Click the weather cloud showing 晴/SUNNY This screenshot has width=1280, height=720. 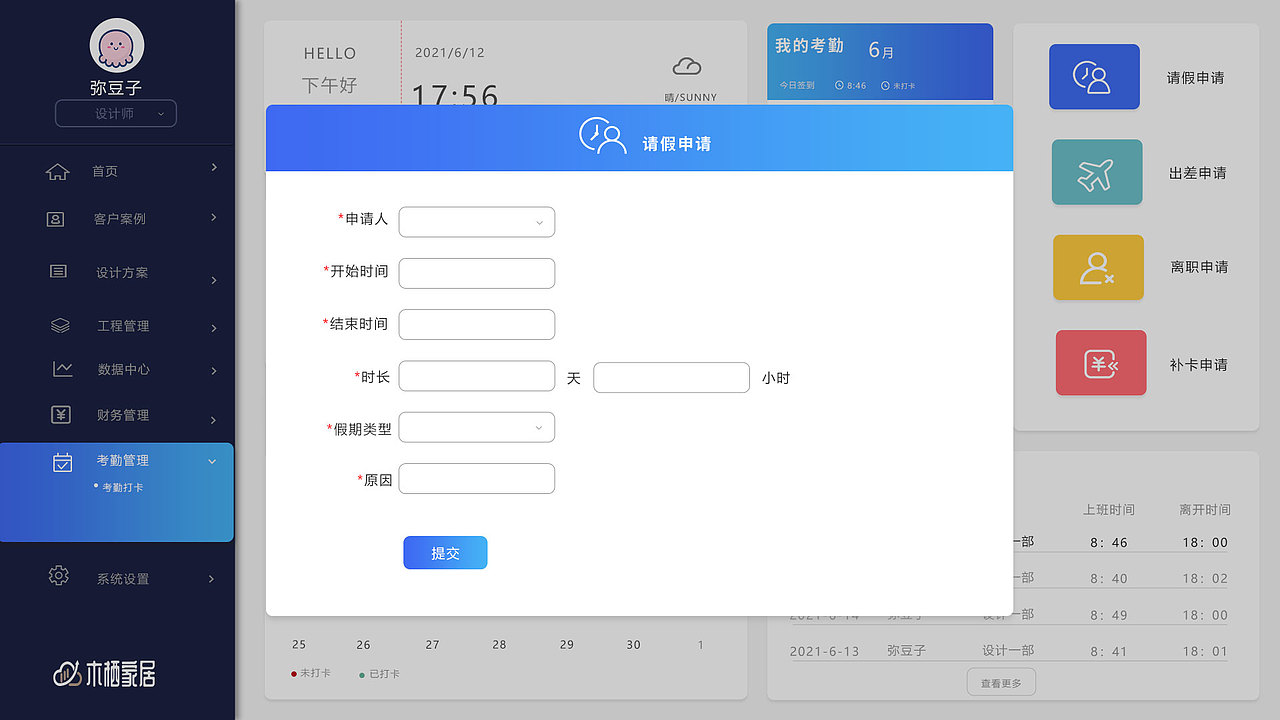pos(686,64)
